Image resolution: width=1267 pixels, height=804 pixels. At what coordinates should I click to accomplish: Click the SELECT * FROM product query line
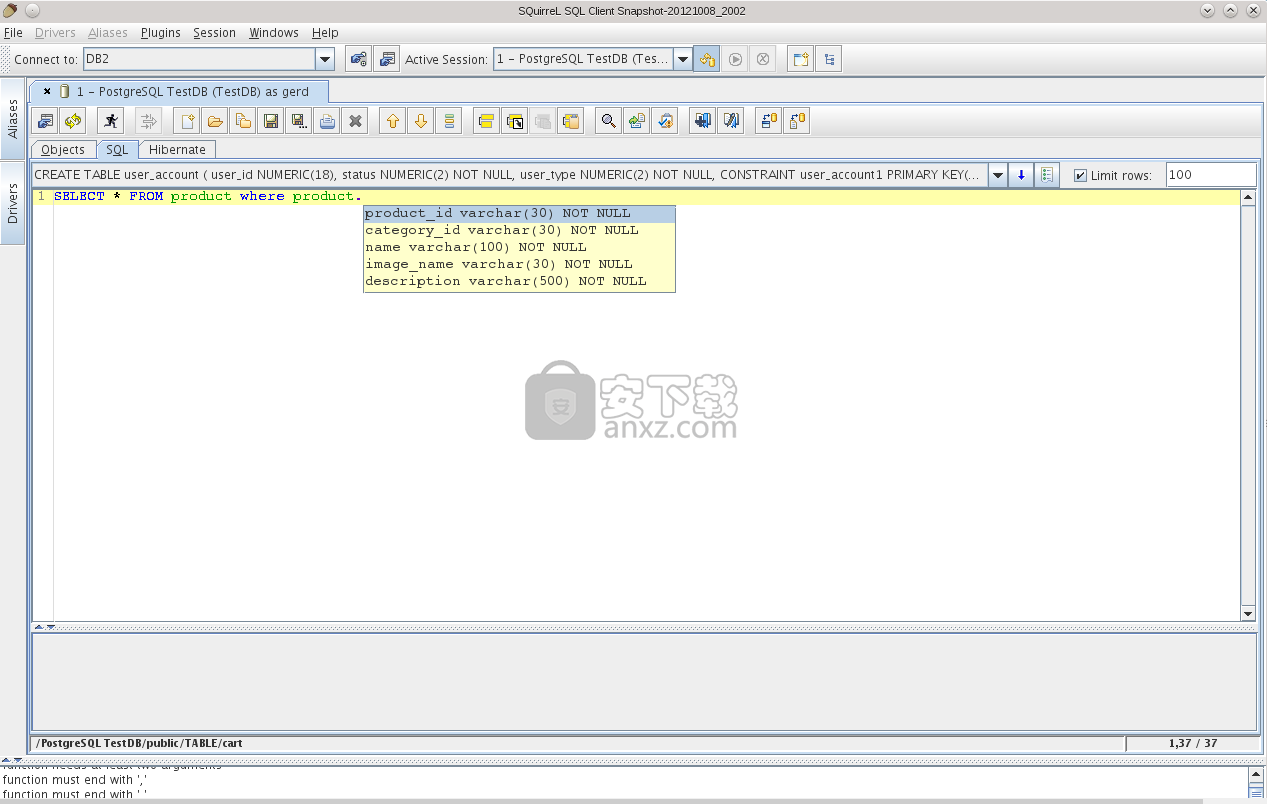(x=208, y=196)
